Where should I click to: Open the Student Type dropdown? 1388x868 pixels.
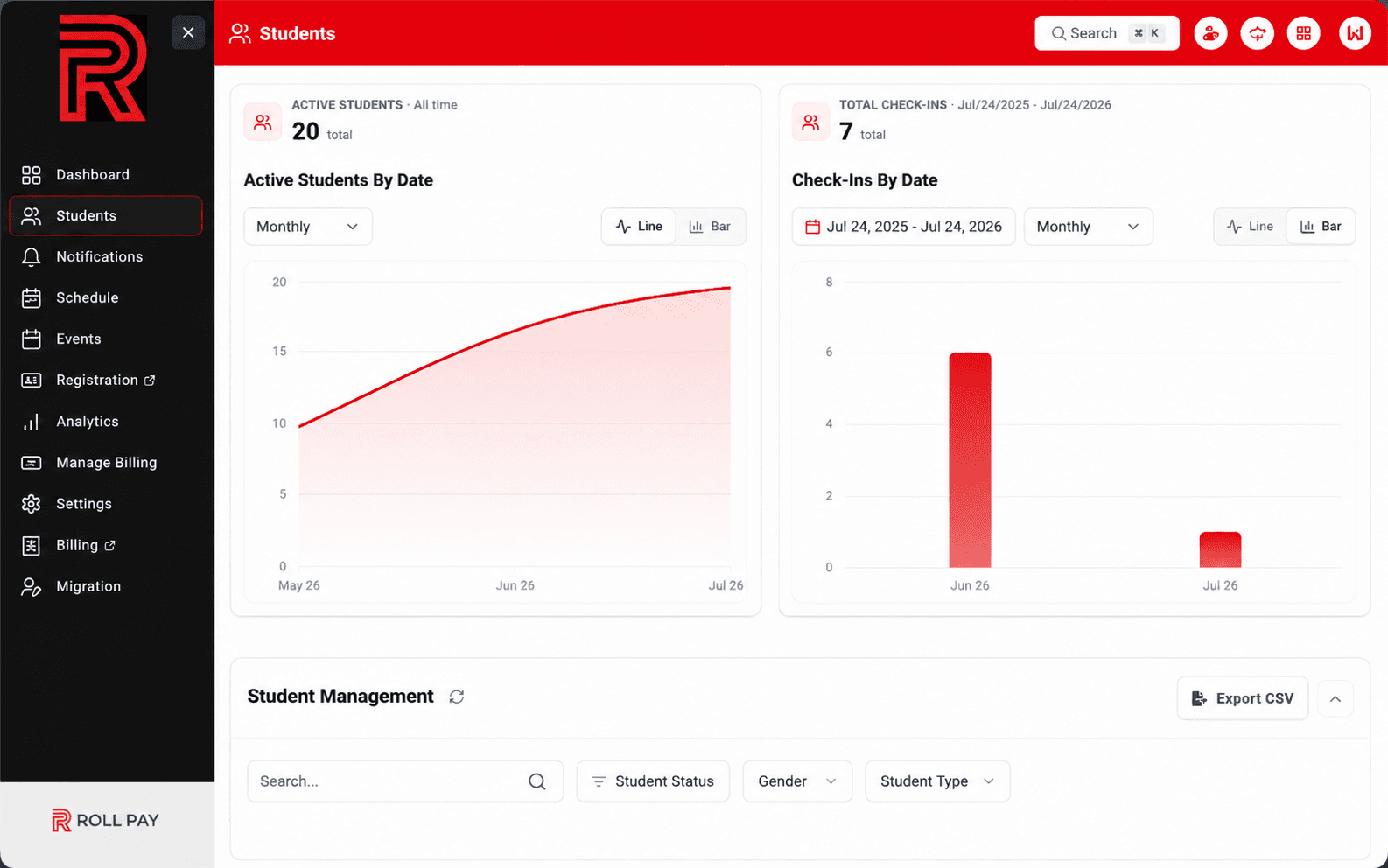coord(937,781)
